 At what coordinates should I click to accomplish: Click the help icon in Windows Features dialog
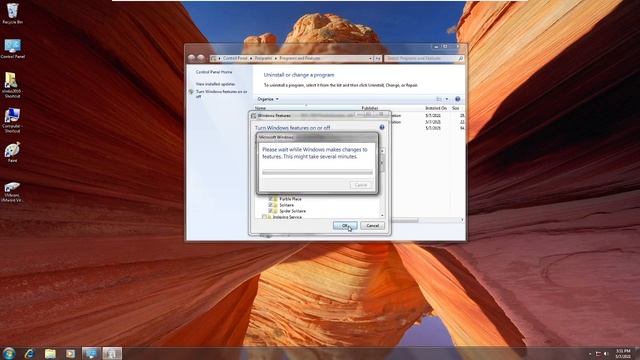(x=382, y=127)
